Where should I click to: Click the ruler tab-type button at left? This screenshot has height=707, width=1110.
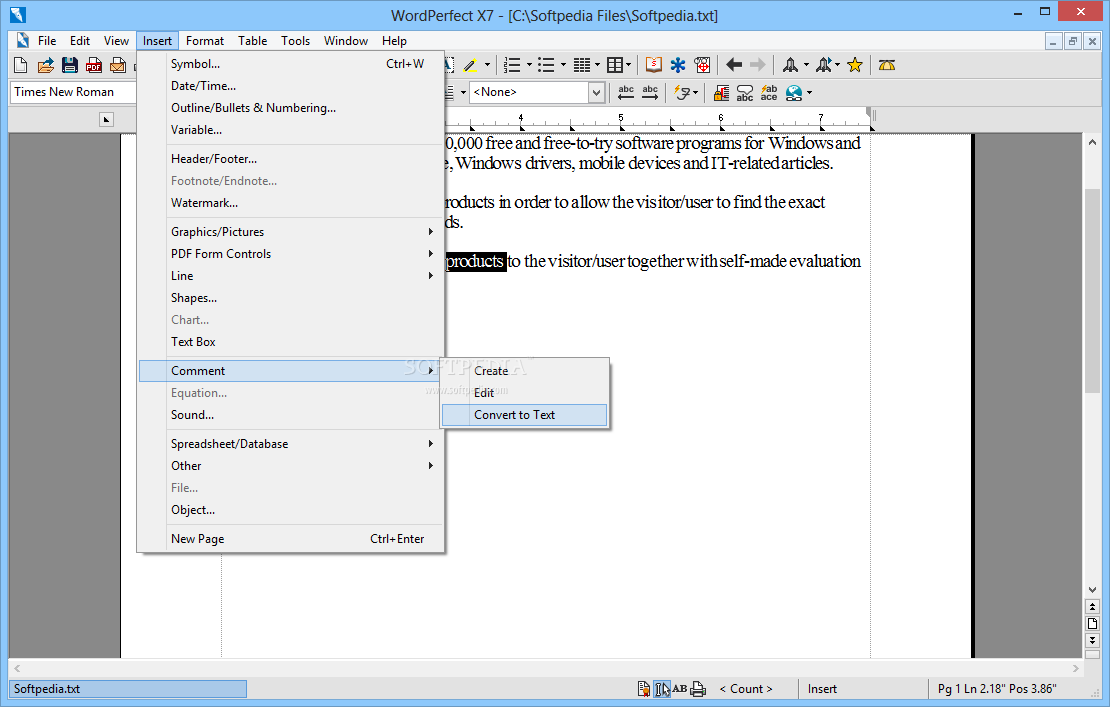click(106, 119)
